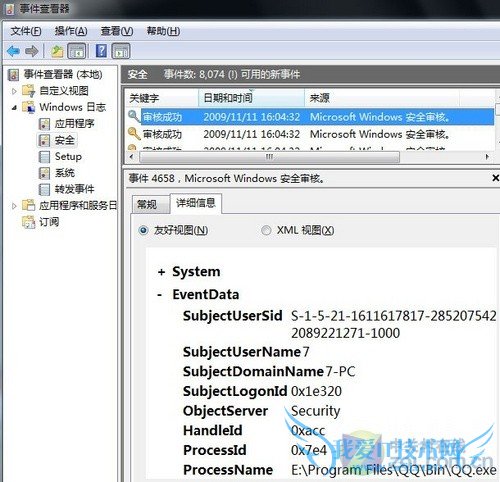Click the 应用程序和服务日志 folder icon
This screenshot has height=482, width=500.
point(28,205)
